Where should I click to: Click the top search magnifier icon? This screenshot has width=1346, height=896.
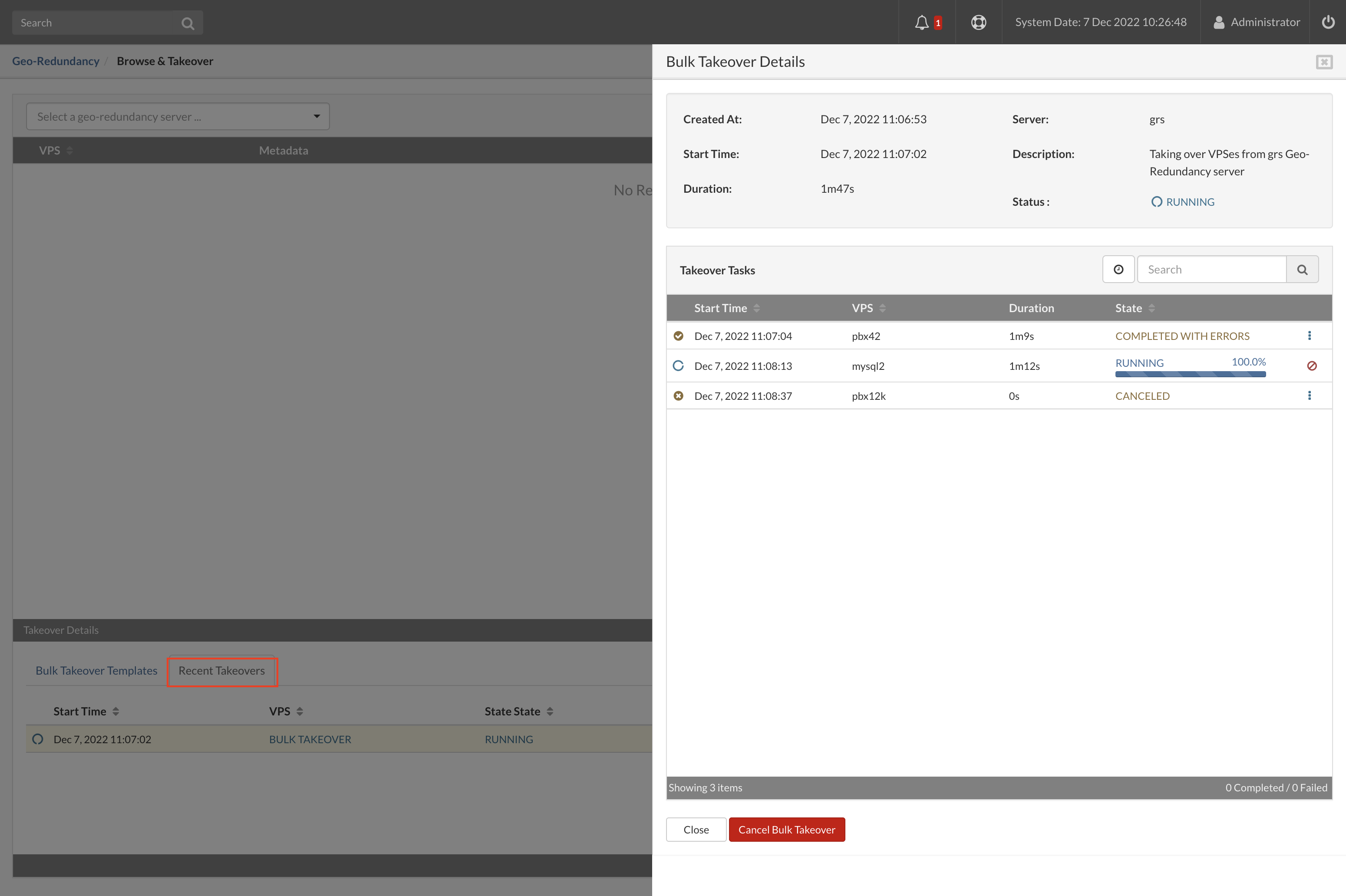pos(188,23)
